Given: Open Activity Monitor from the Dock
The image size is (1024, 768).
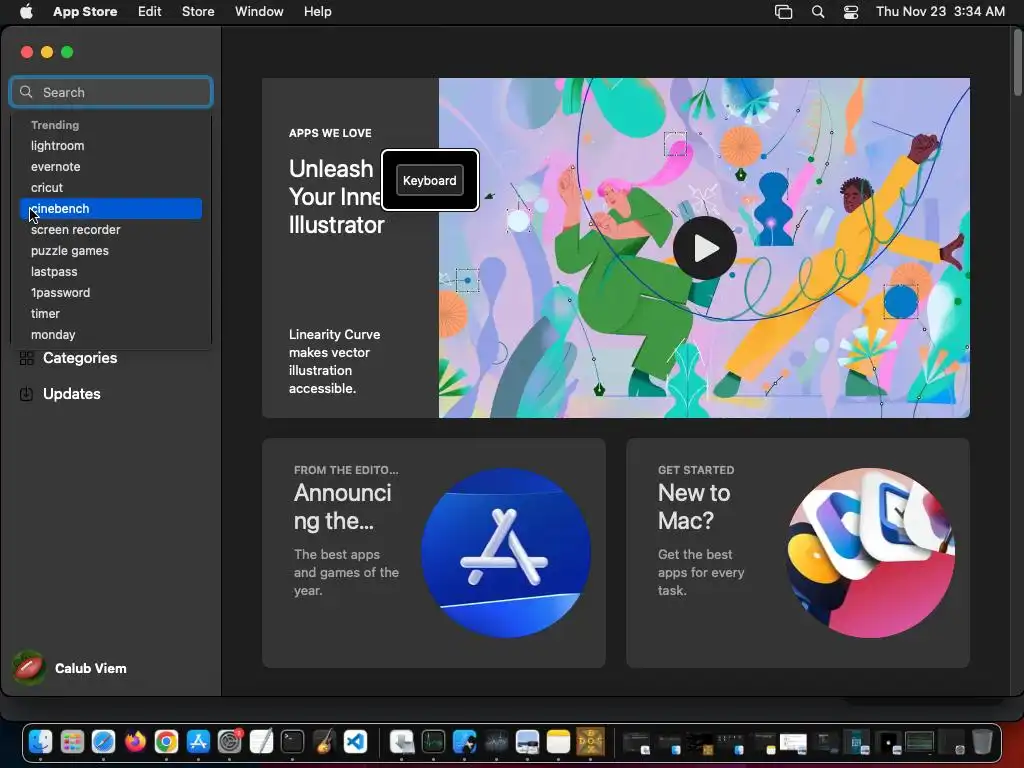Looking at the screenshot, I should point(433,742).
